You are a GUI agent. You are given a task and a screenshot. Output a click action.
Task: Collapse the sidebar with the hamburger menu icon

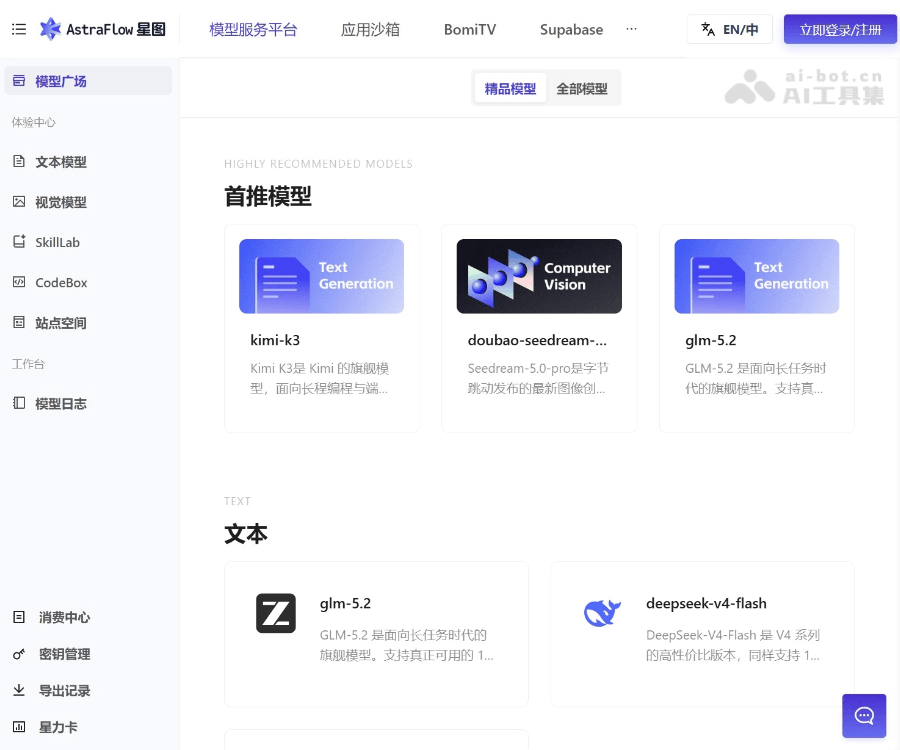tap(19, 29)
